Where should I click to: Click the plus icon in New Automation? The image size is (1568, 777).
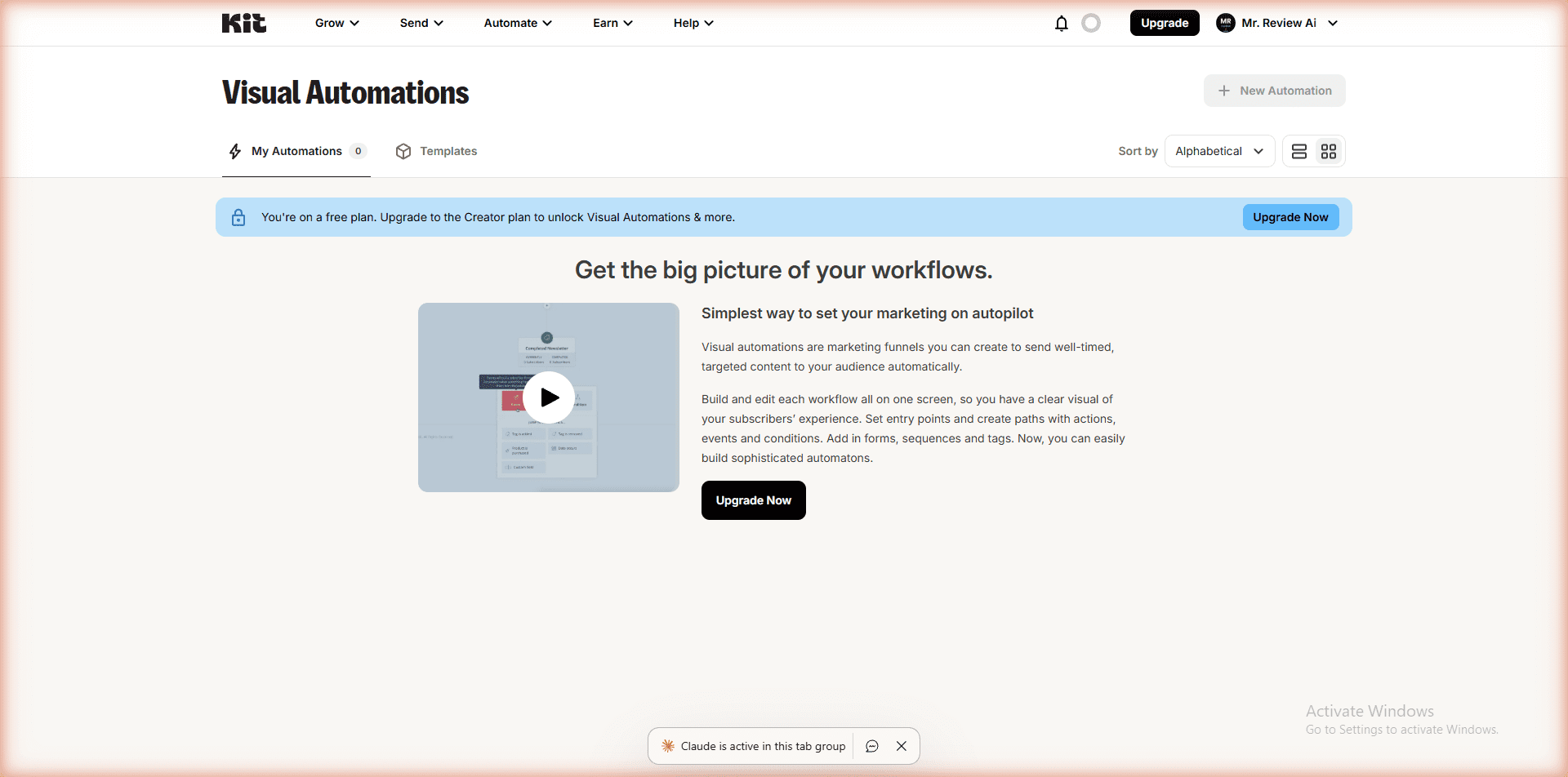click(x=1223, y=91)
